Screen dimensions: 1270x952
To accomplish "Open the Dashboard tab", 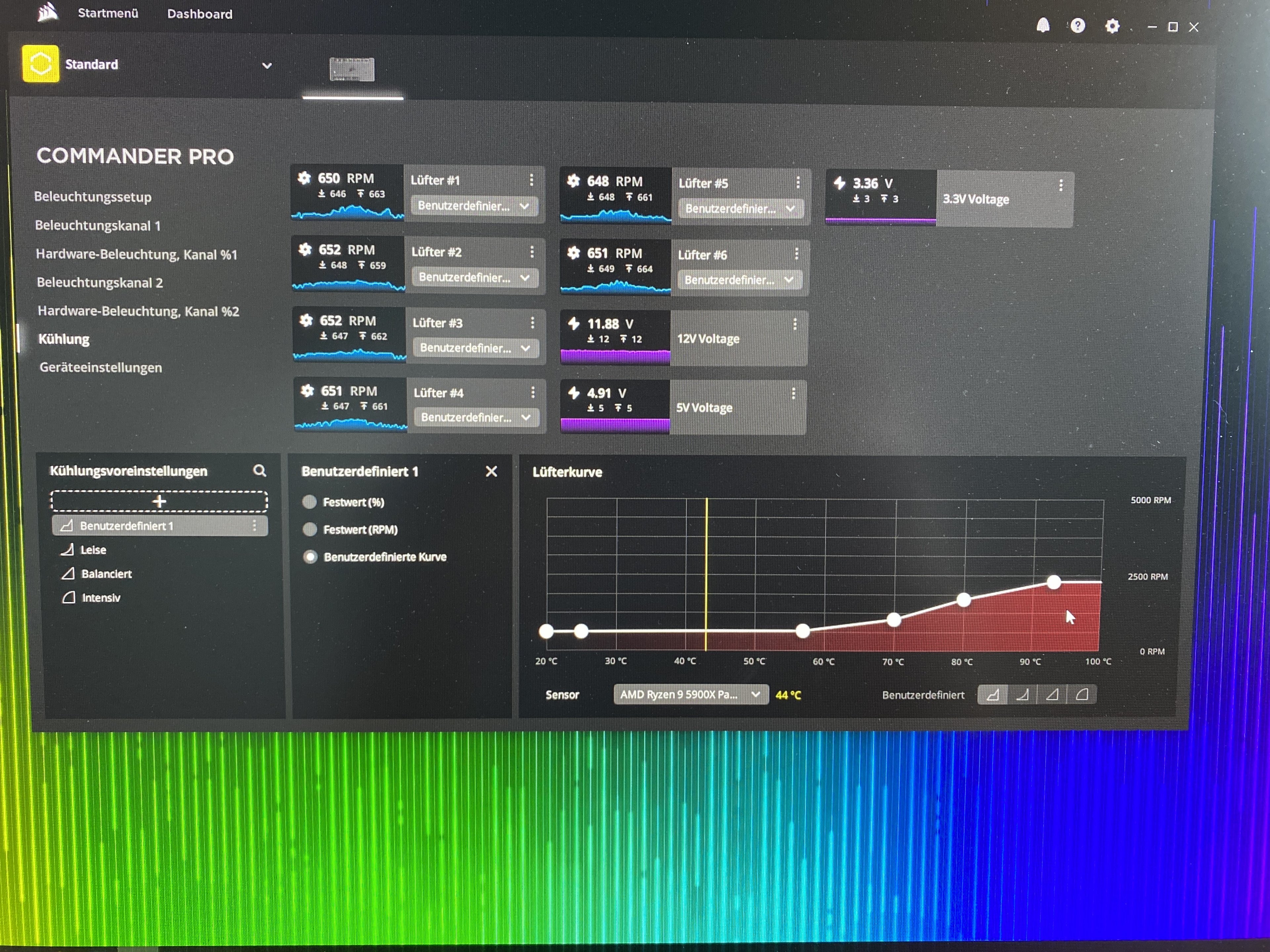I will 199,14.
